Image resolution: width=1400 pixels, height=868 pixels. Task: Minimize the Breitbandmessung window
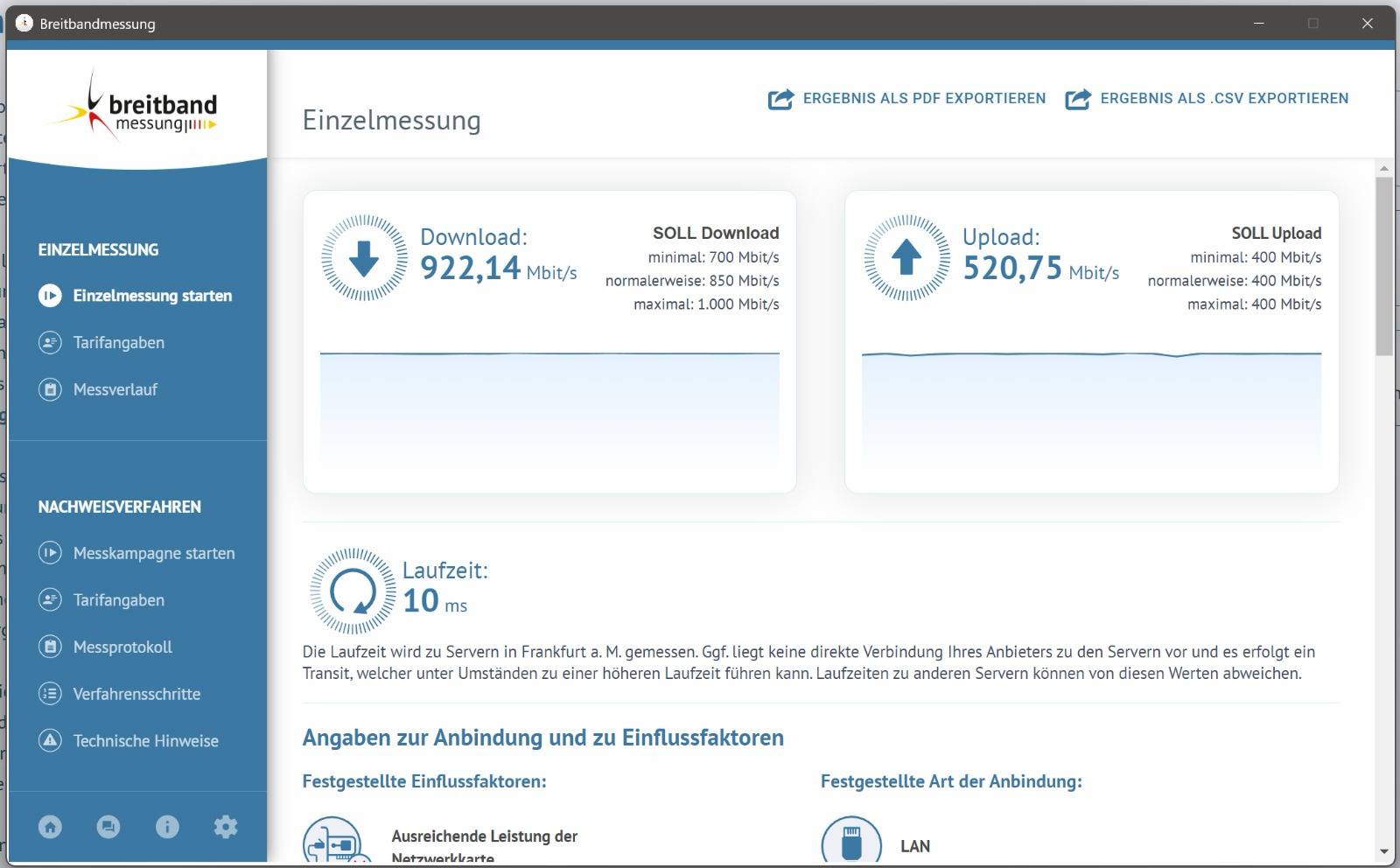[x=1259, y=24]
